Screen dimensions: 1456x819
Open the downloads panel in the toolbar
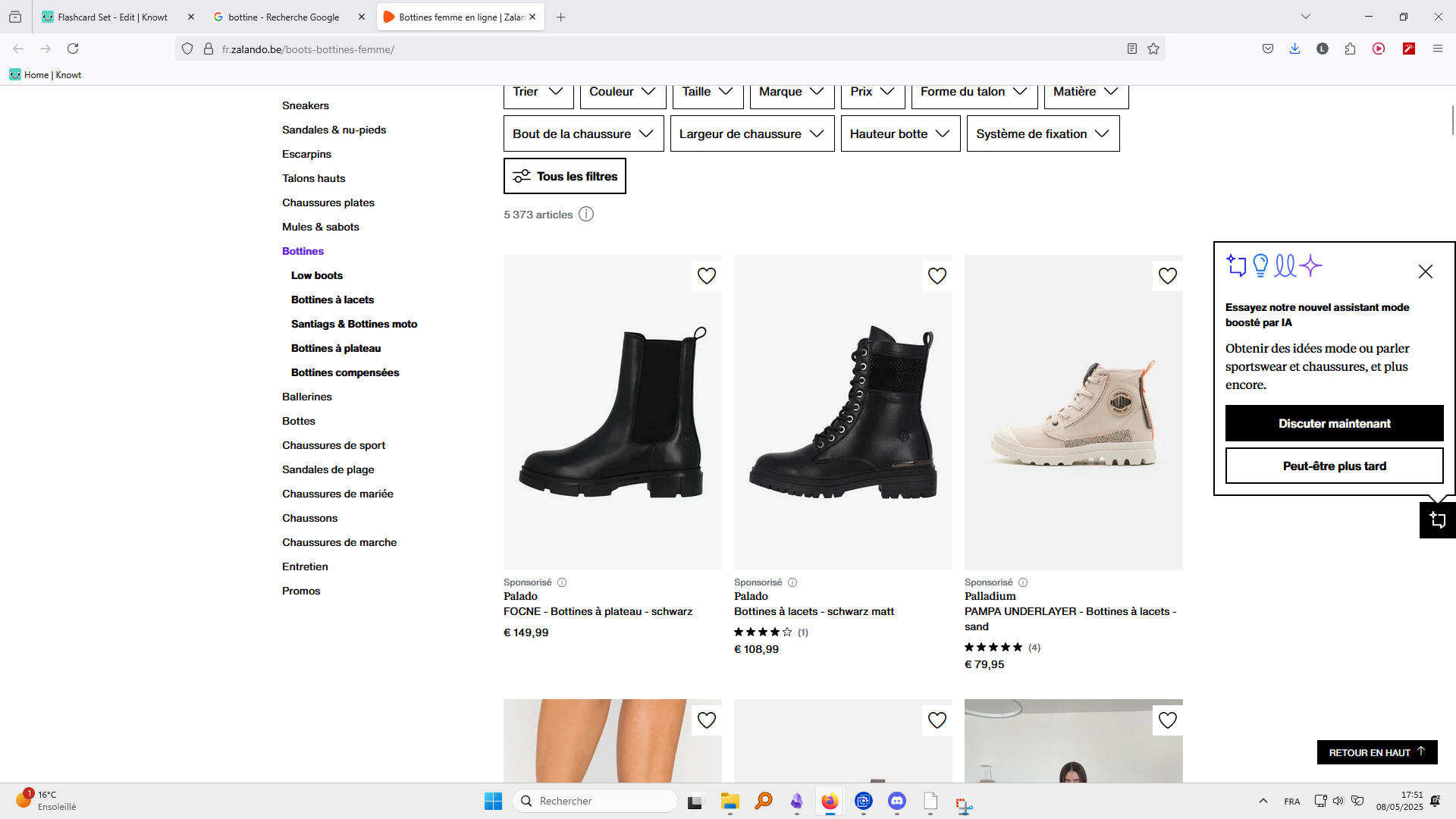1294,49
